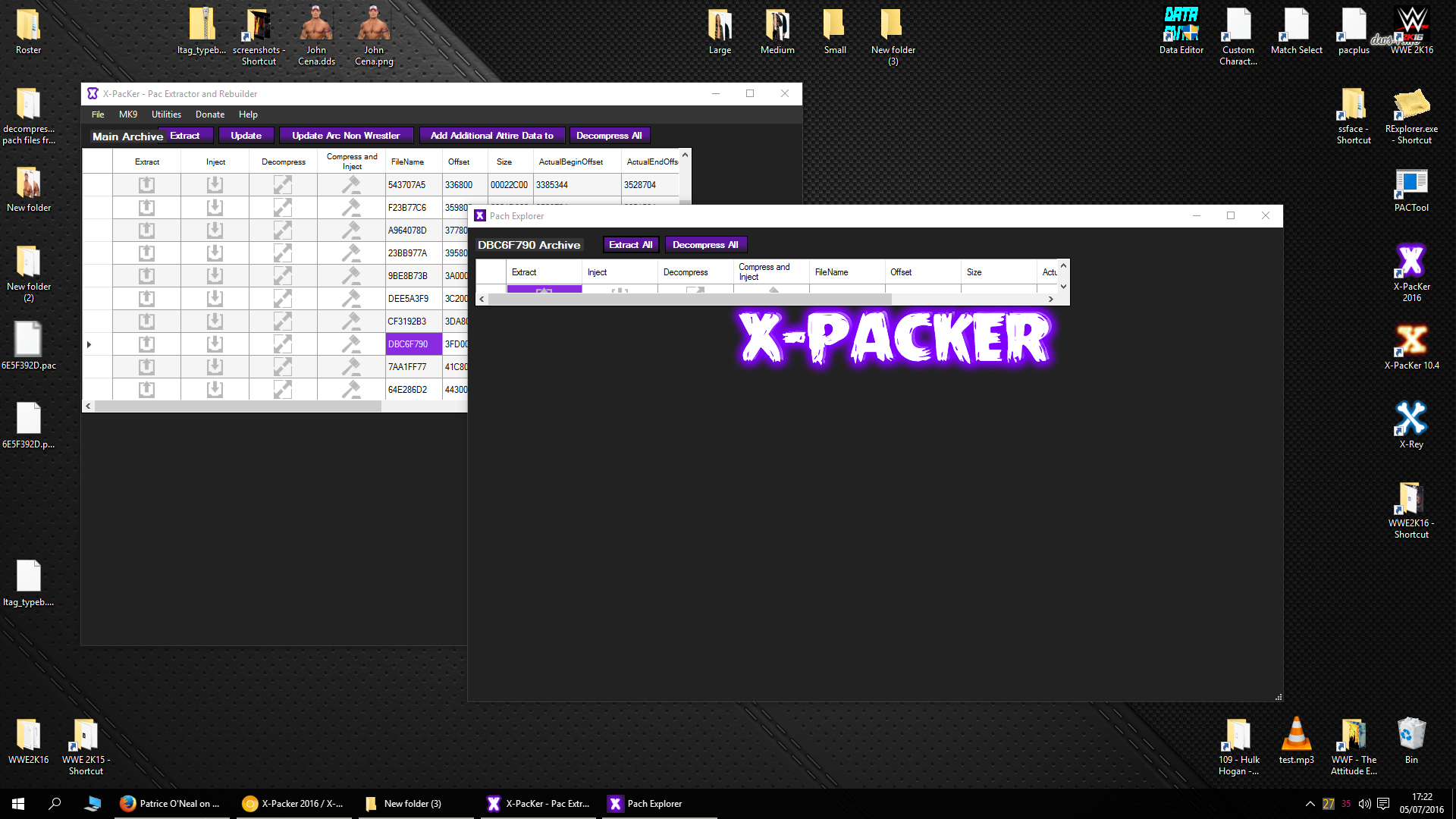Open MK9 menu in X-PacKer

[128, 115]
